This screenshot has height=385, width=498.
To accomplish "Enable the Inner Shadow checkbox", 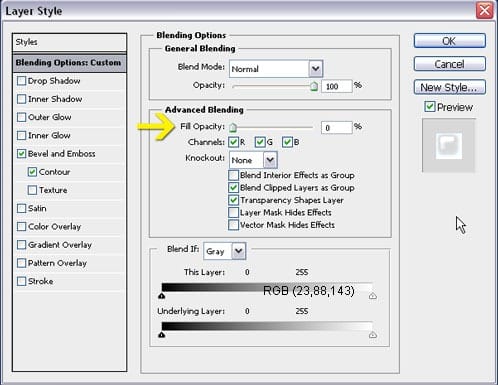I will pos(21,99).
